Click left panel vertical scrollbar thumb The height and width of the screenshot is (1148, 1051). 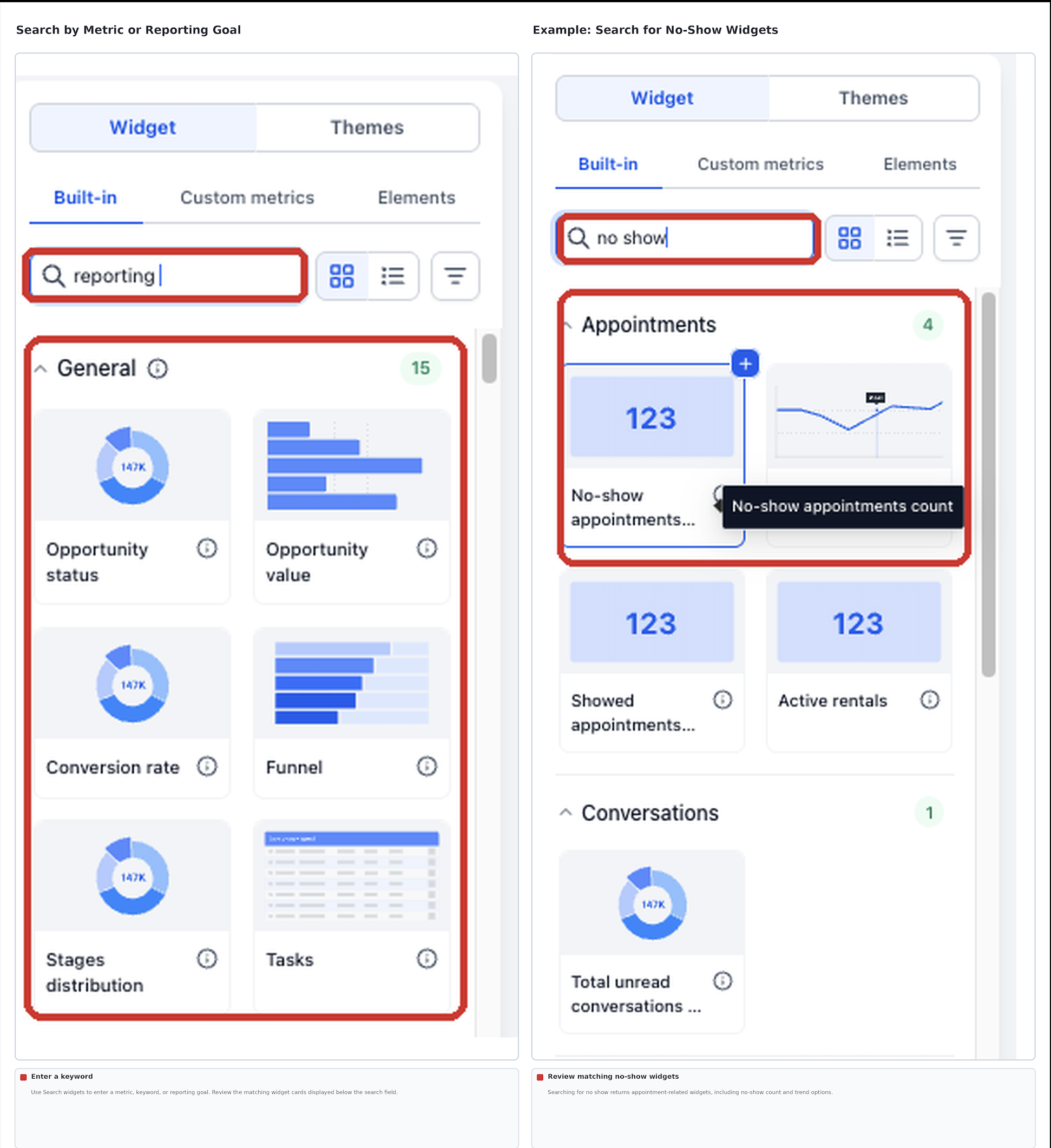[x=489, y=358]
